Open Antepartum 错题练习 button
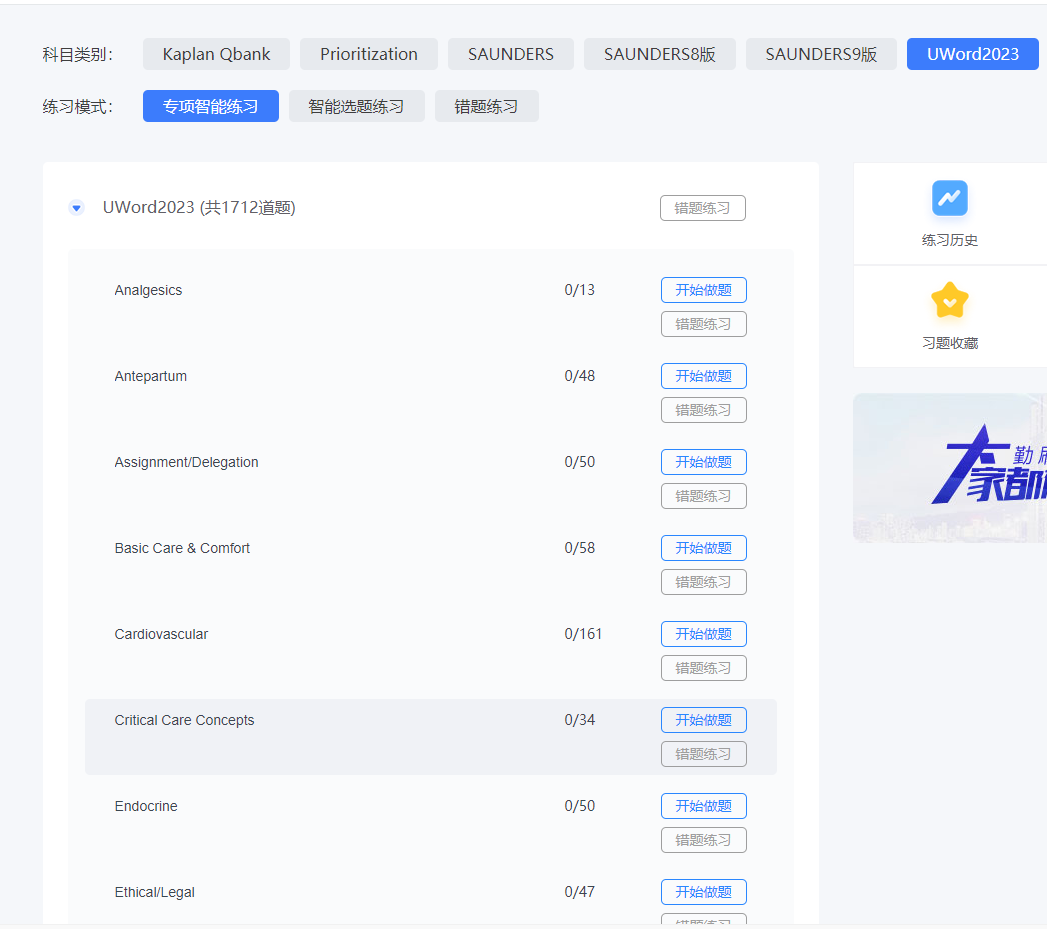The width and height of the screenshot is (1047, 929). point(704,410)
